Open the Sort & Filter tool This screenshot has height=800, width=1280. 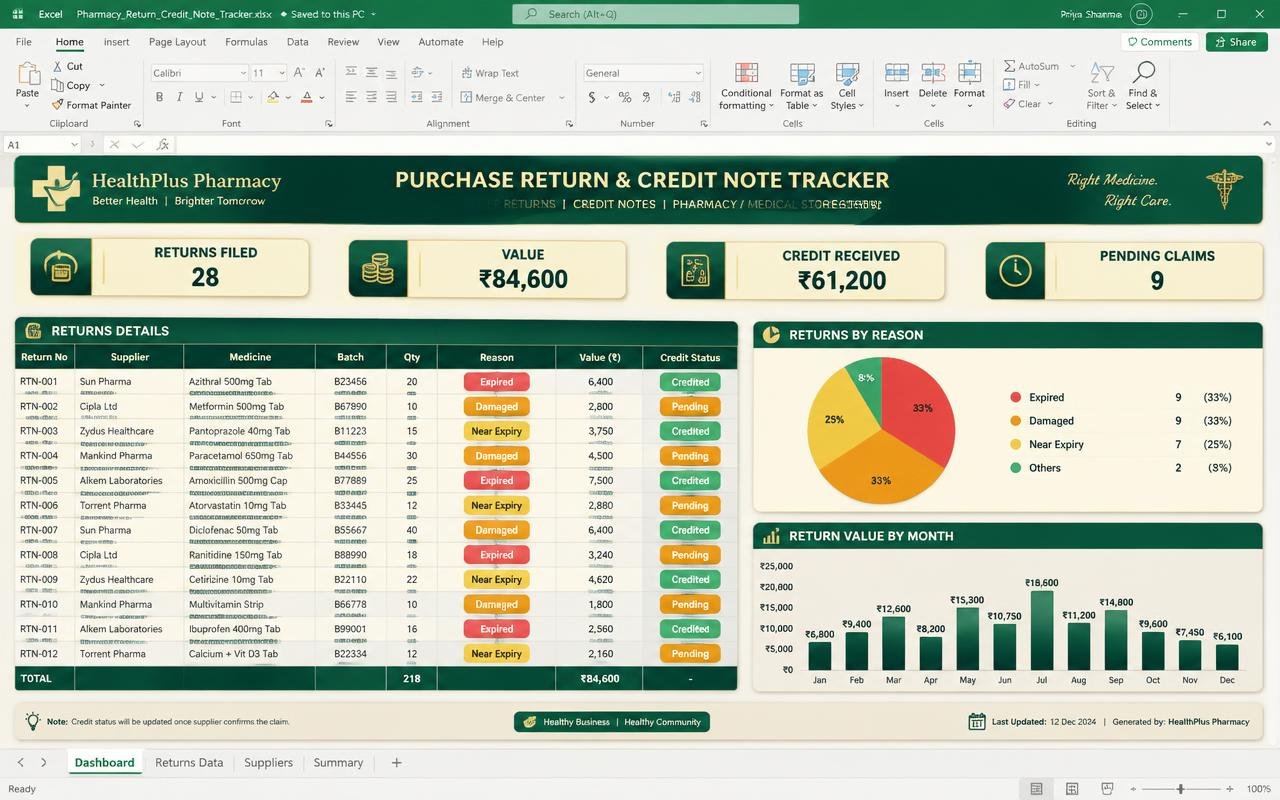pyautogui.click(x=1101, y=85)
